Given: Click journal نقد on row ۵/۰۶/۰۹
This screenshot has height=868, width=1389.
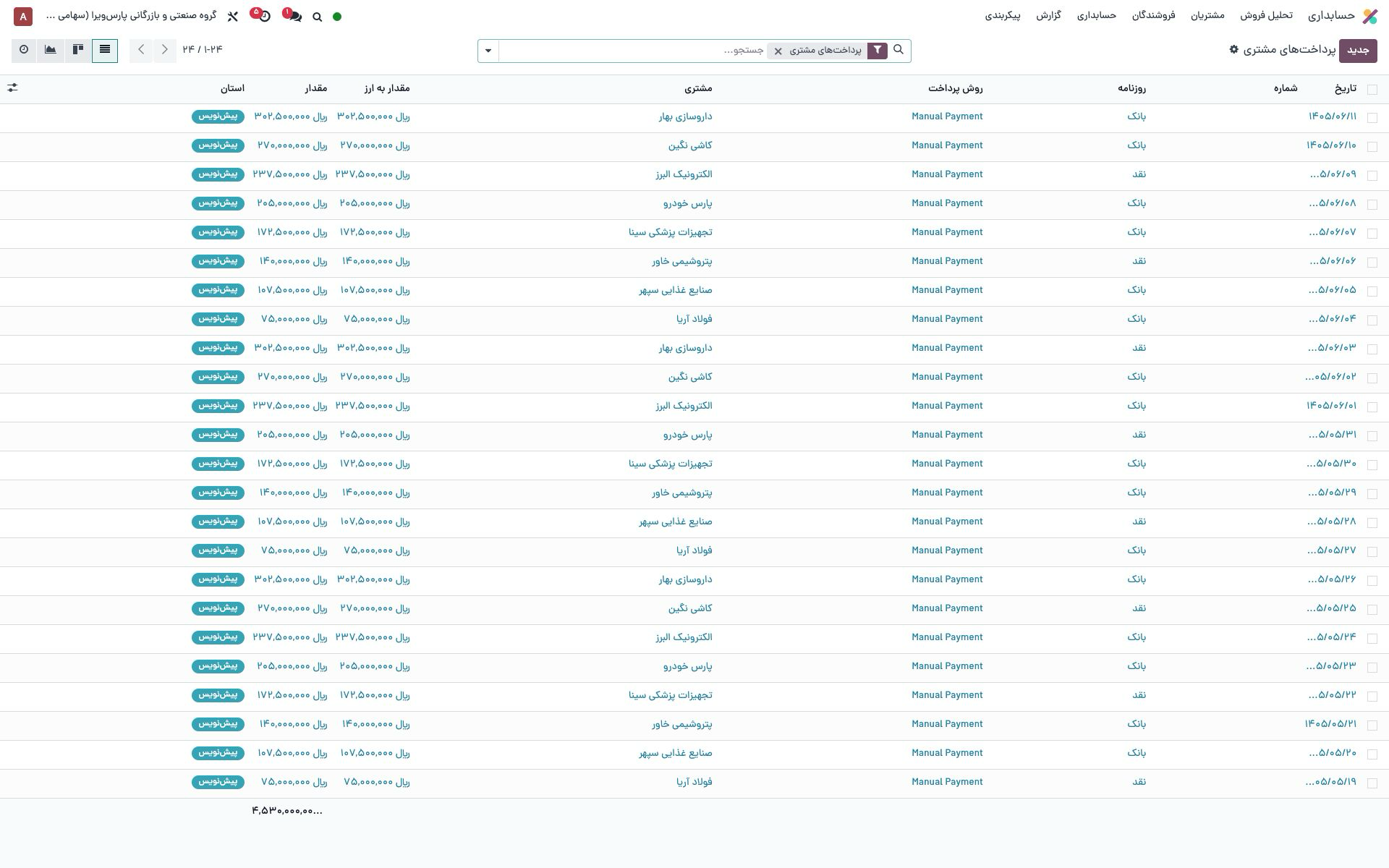Looking at the screenshot, I should [1139, 174].
